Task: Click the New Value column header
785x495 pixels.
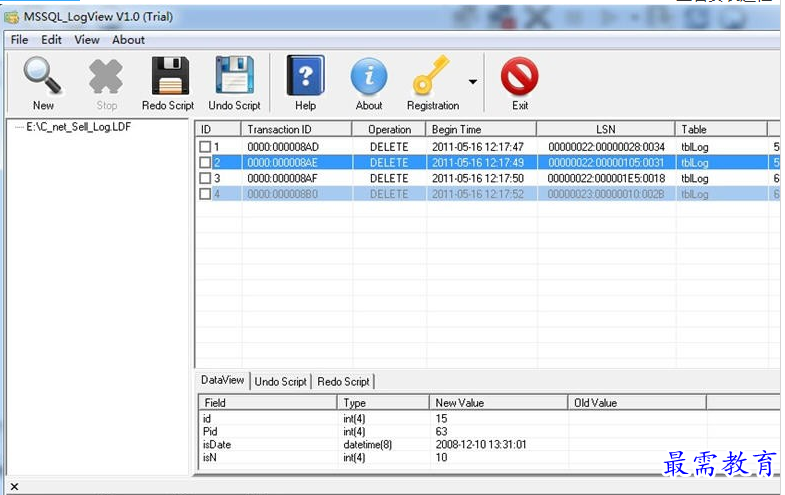Action: click(x=499, y=403)
